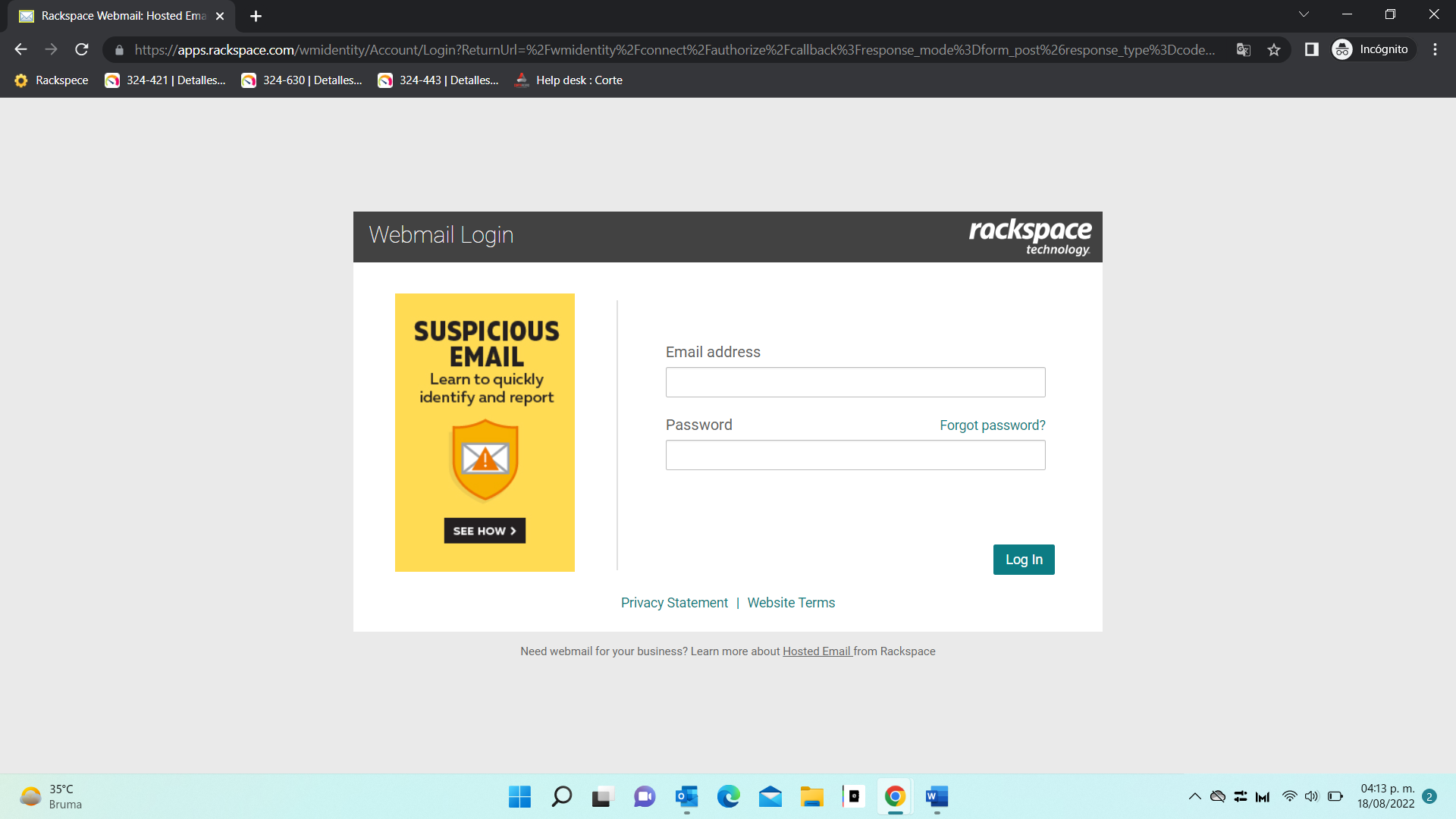Open the Privacy Statement link
1456x819 pixels.
(x=674, y=603)
